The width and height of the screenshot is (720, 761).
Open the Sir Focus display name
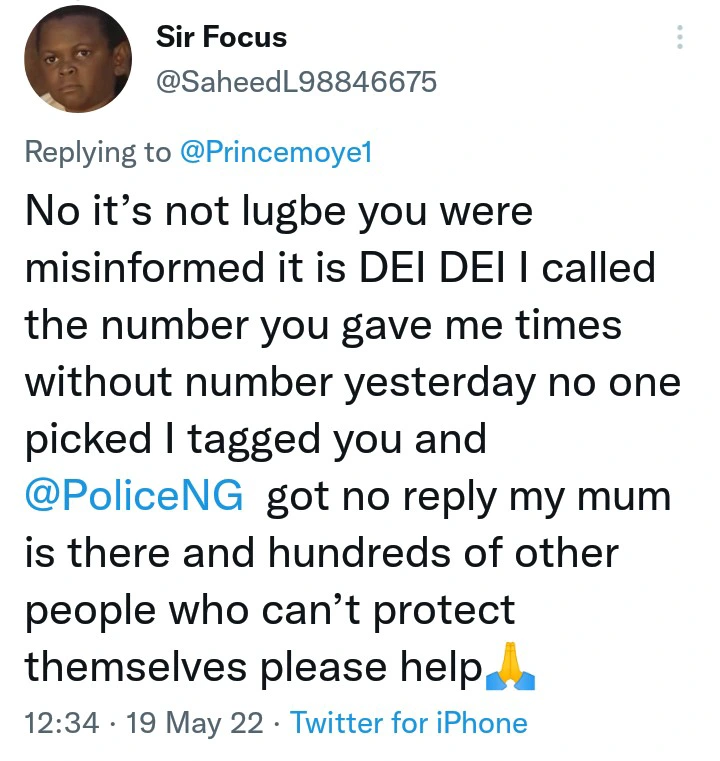point(221,38)
